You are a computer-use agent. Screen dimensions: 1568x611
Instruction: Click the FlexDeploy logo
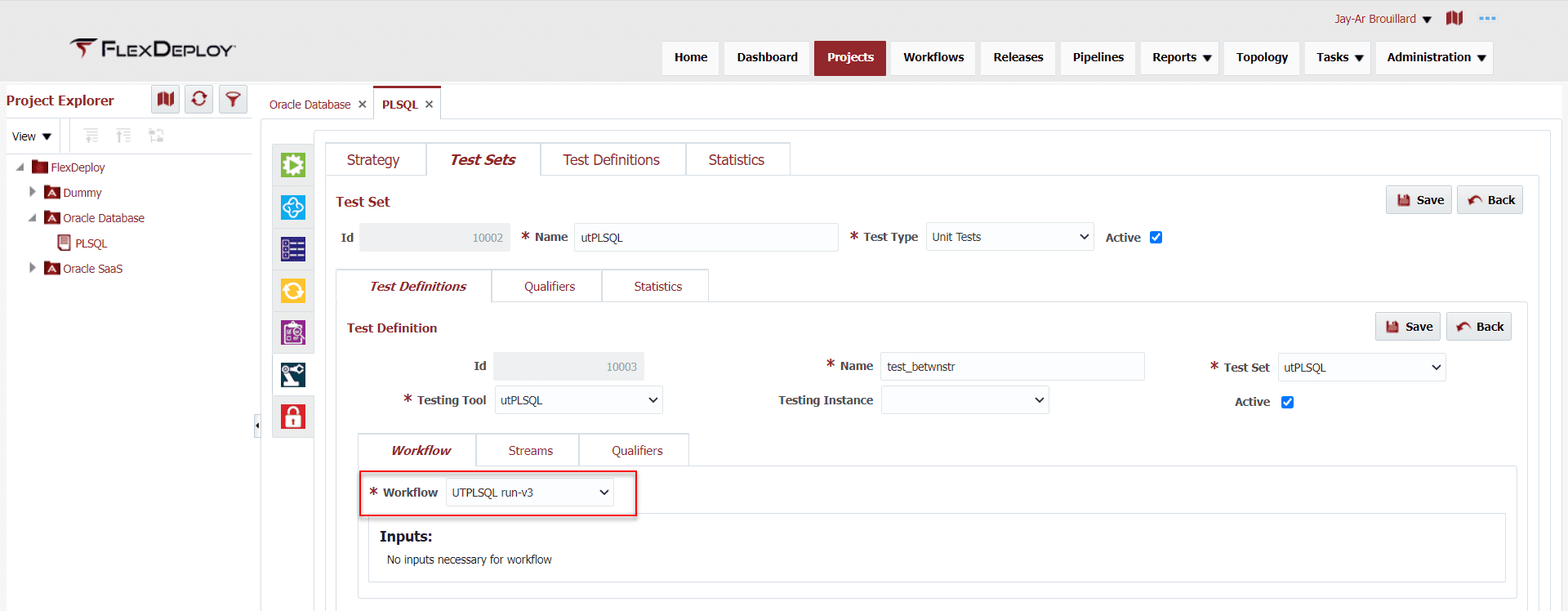point(153,49)
